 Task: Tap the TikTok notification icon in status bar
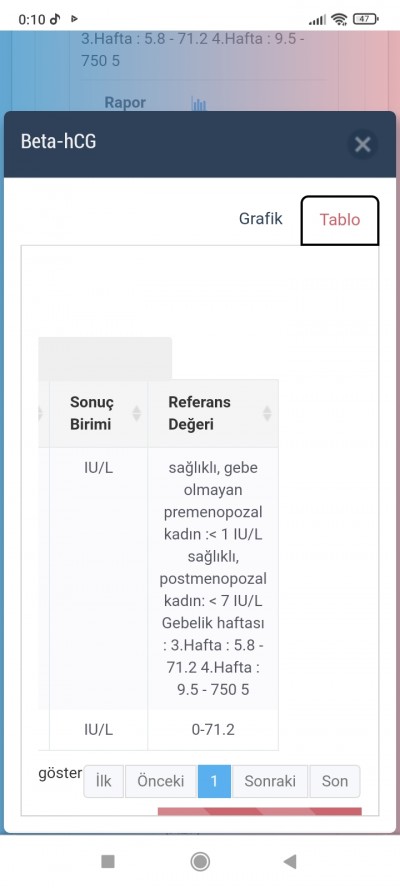pyautogui.click(x=55, y=19)
